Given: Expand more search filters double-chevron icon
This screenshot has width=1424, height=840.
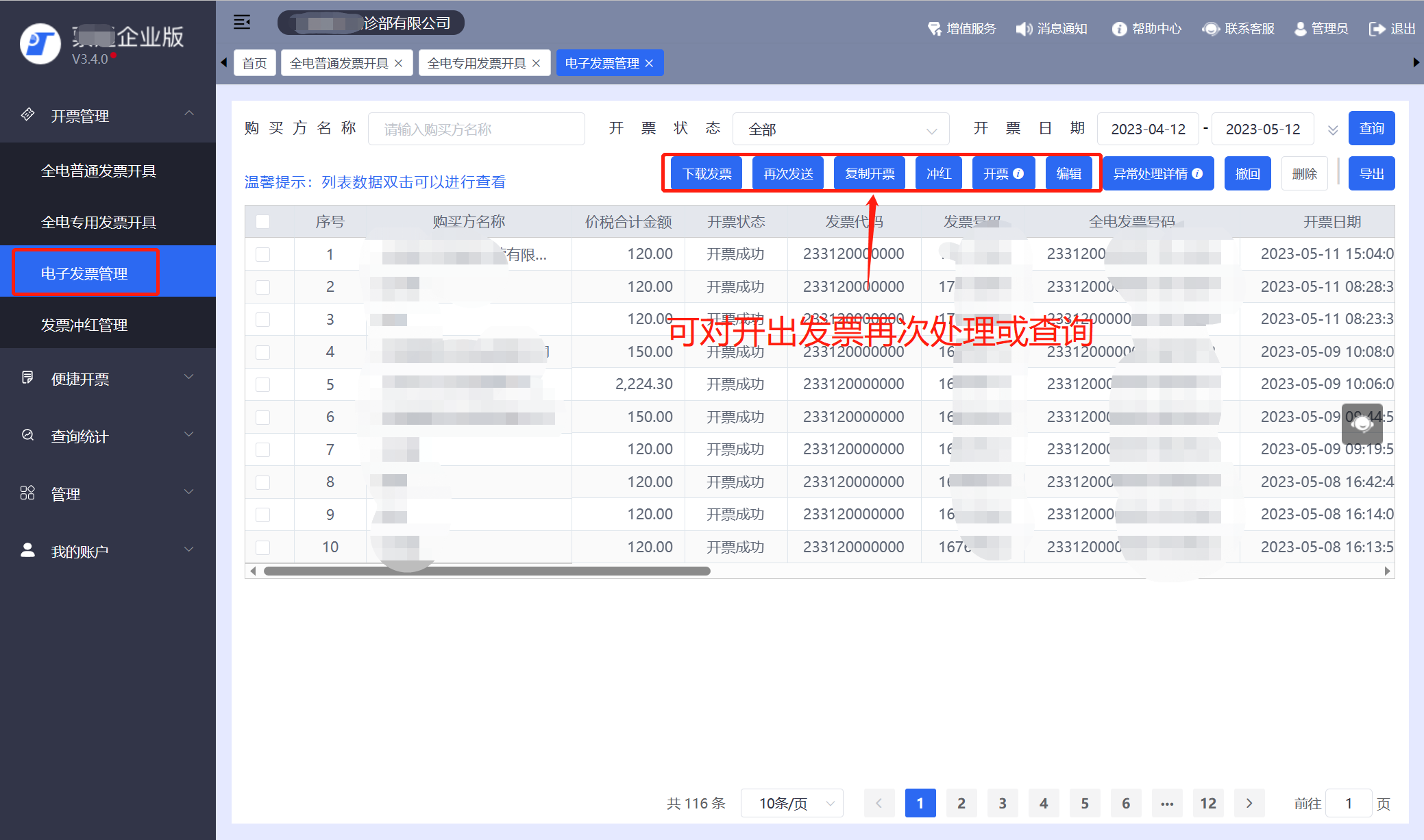Looking at the screenshot, I should 1333,130.
